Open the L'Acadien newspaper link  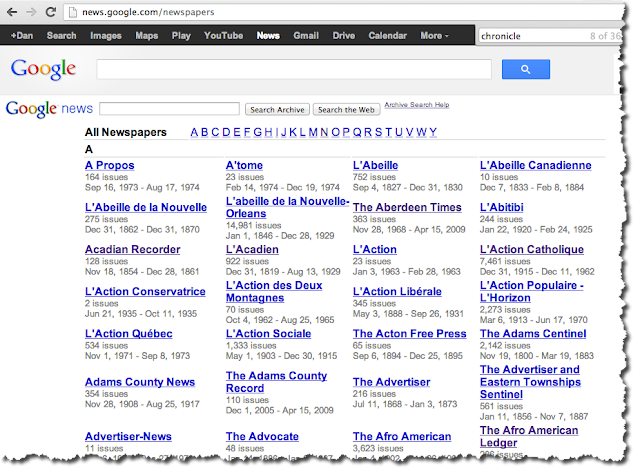(252, 249)
